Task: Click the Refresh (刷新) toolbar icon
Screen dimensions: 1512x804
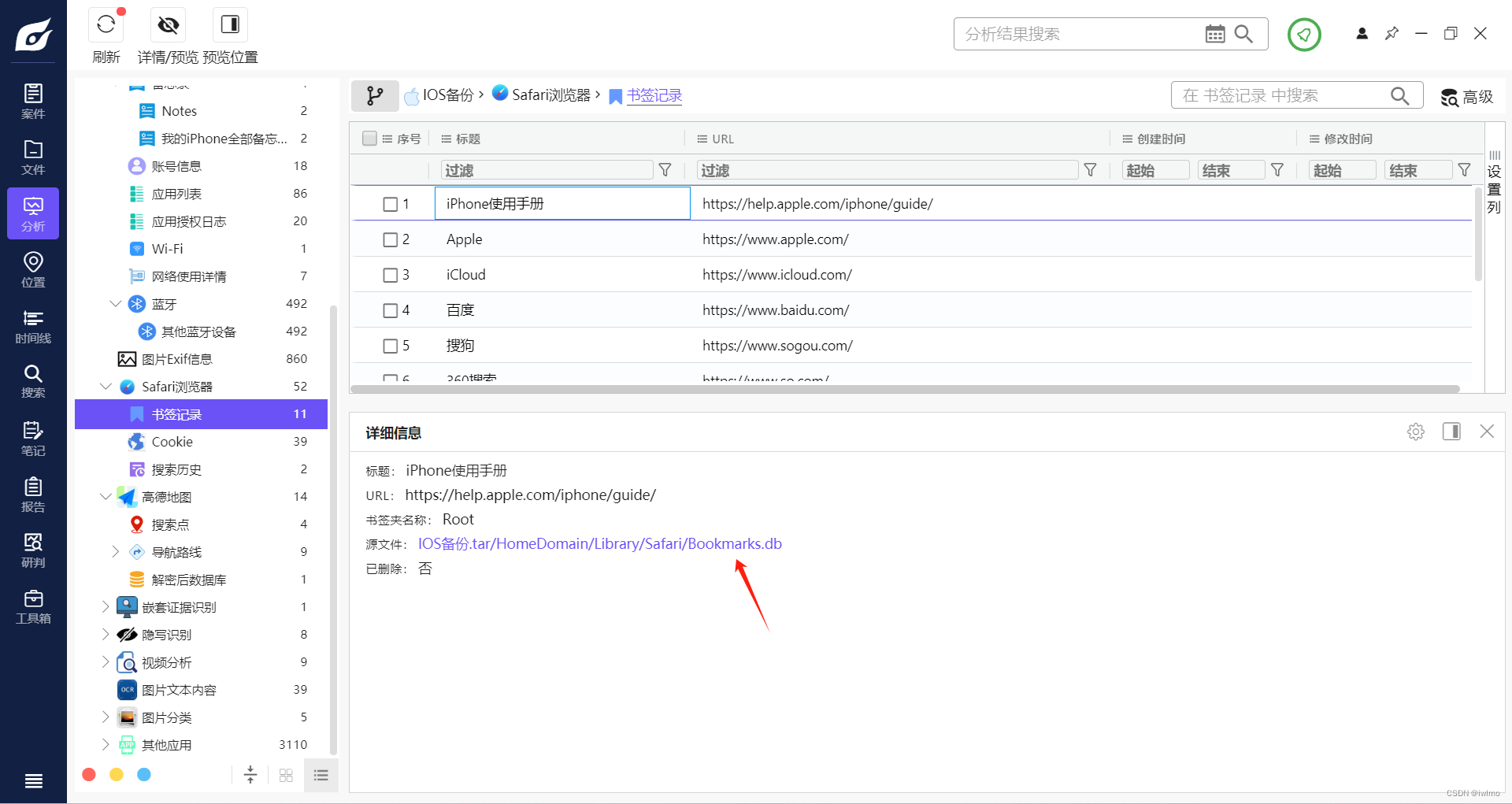Action: point(106,25)
